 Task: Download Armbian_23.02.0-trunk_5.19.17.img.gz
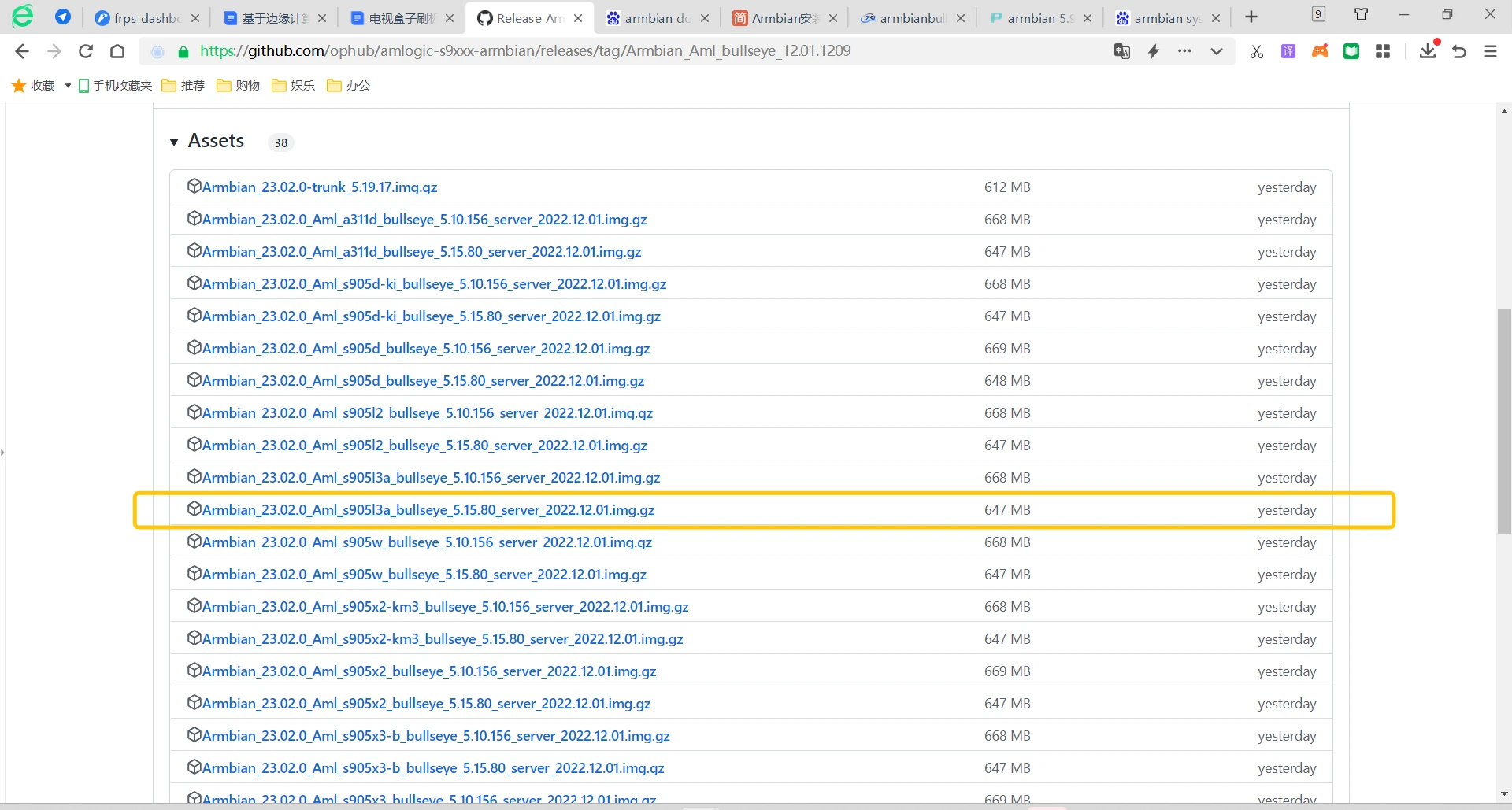[x=320, y=187]
